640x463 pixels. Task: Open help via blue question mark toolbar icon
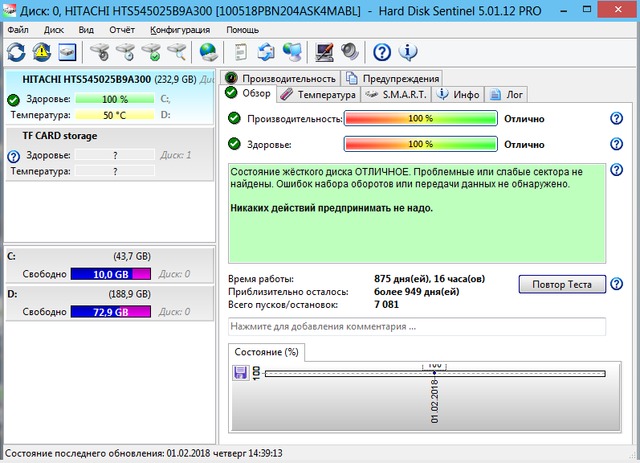[382, 51]
